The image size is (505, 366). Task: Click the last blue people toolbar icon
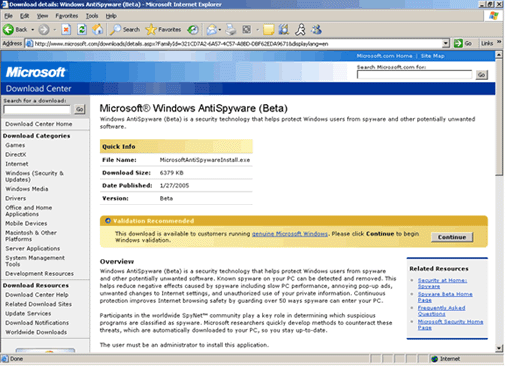[316, 30]
